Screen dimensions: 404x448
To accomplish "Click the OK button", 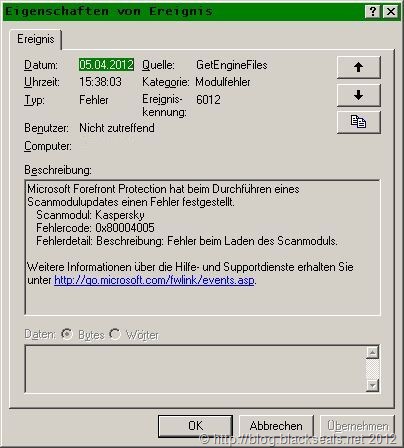I will pos(195,426).
